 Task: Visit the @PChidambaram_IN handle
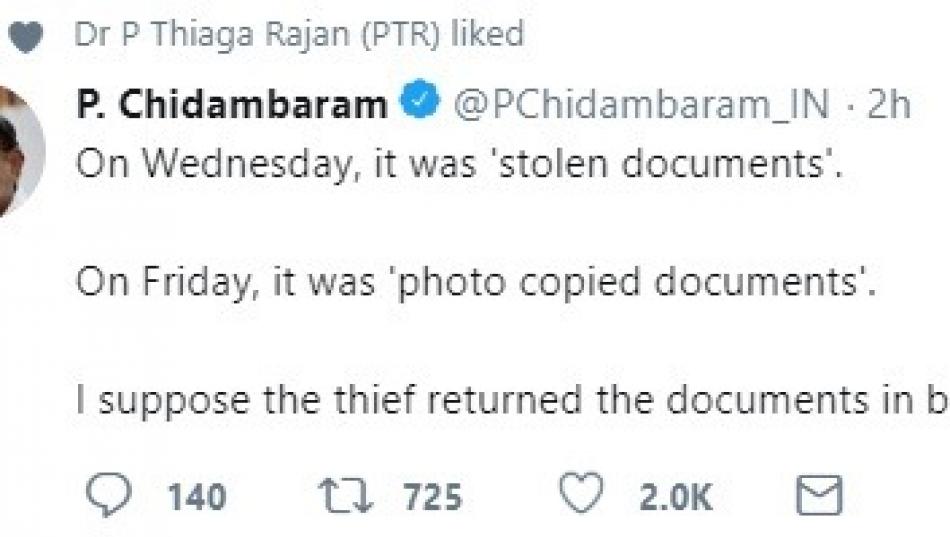pyautogui.click(x=642, y=104)
